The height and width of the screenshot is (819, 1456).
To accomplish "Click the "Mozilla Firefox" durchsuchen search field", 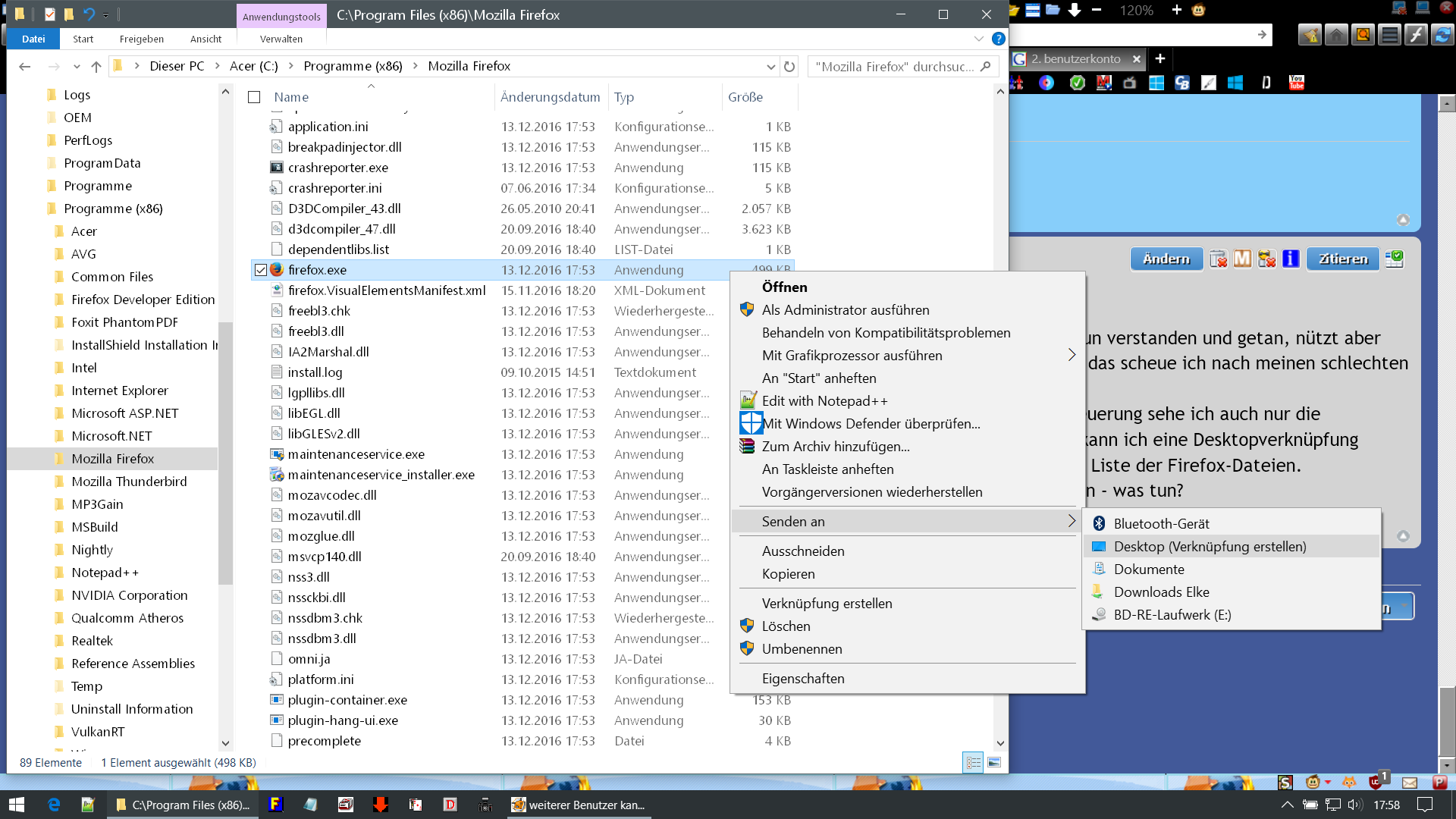I will (x=895, y=67).
